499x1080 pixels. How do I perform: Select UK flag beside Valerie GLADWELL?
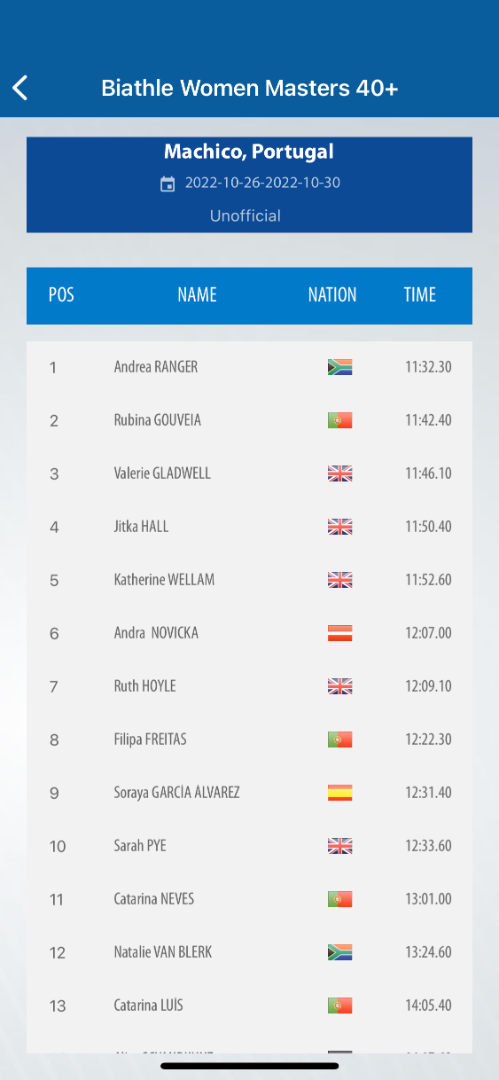coord(340,473)
